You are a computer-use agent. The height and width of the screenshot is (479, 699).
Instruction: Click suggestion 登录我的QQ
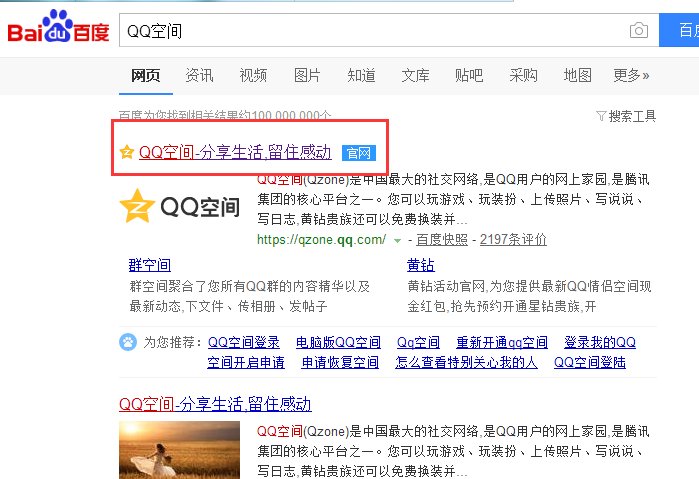(x=600, y=342)
